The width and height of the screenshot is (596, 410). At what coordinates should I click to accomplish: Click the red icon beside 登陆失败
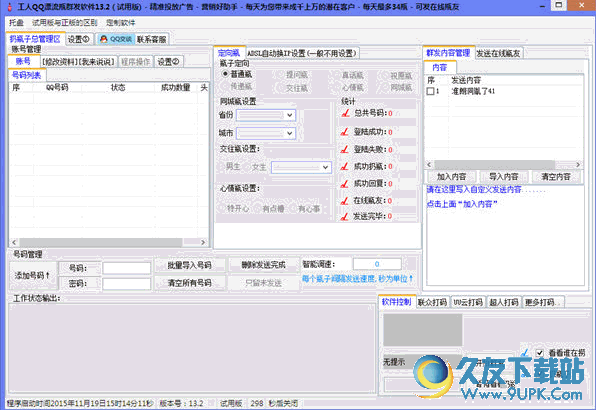click(344, 149)
